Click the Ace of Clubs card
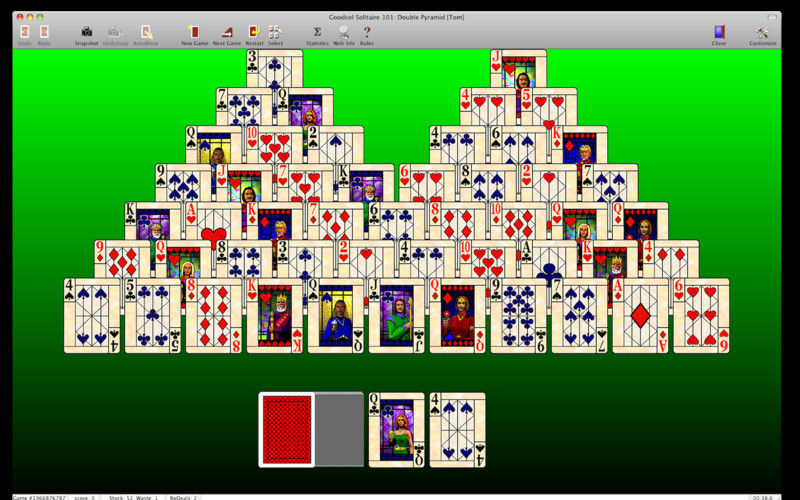The width and height of the screenshot is (800, 500). pos(549,259)
